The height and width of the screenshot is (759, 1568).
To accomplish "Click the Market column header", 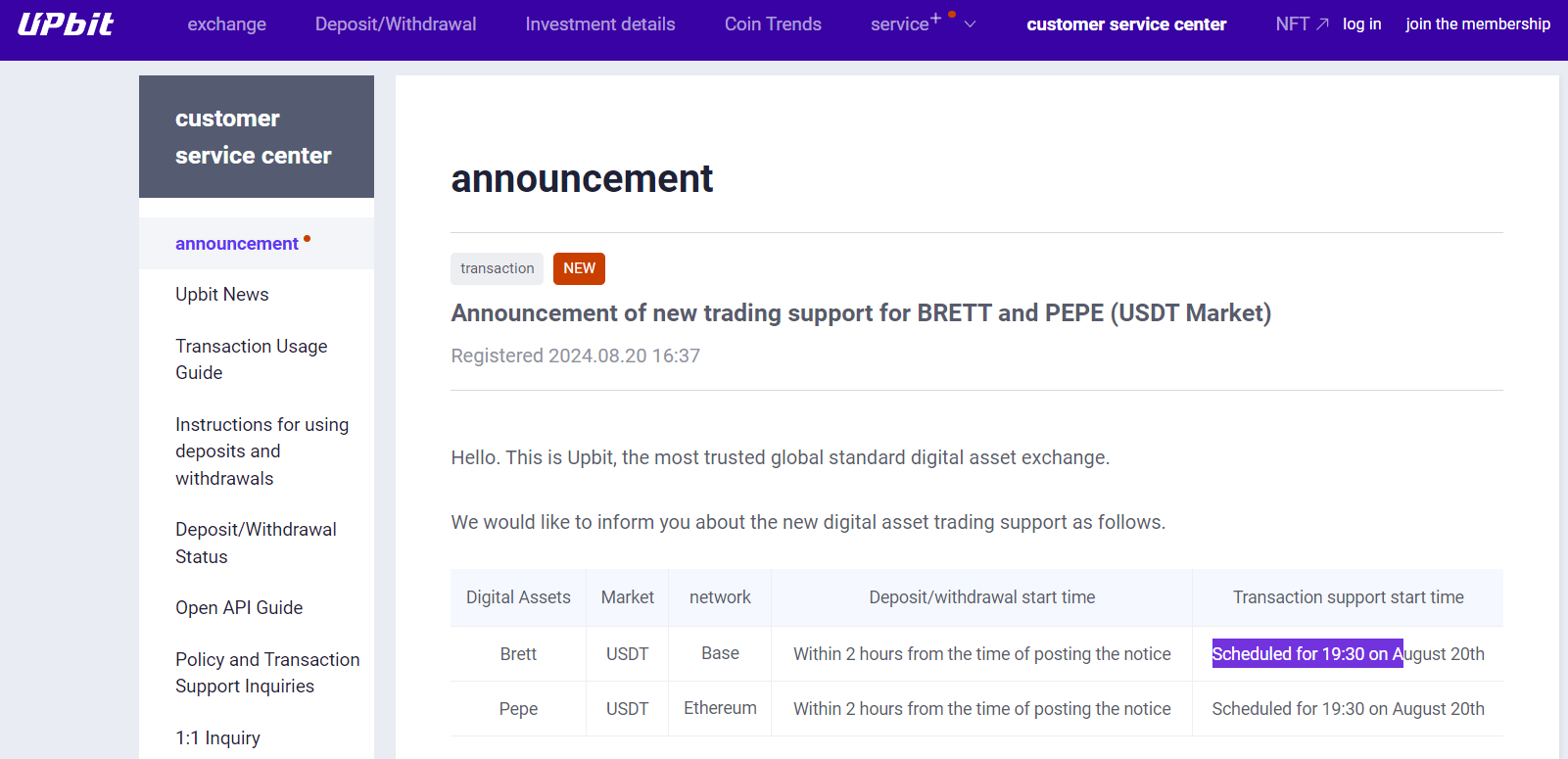I will (628, 597).
